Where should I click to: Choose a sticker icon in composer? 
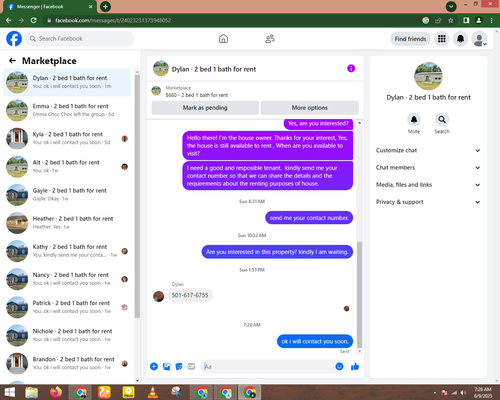click(179, 367)
